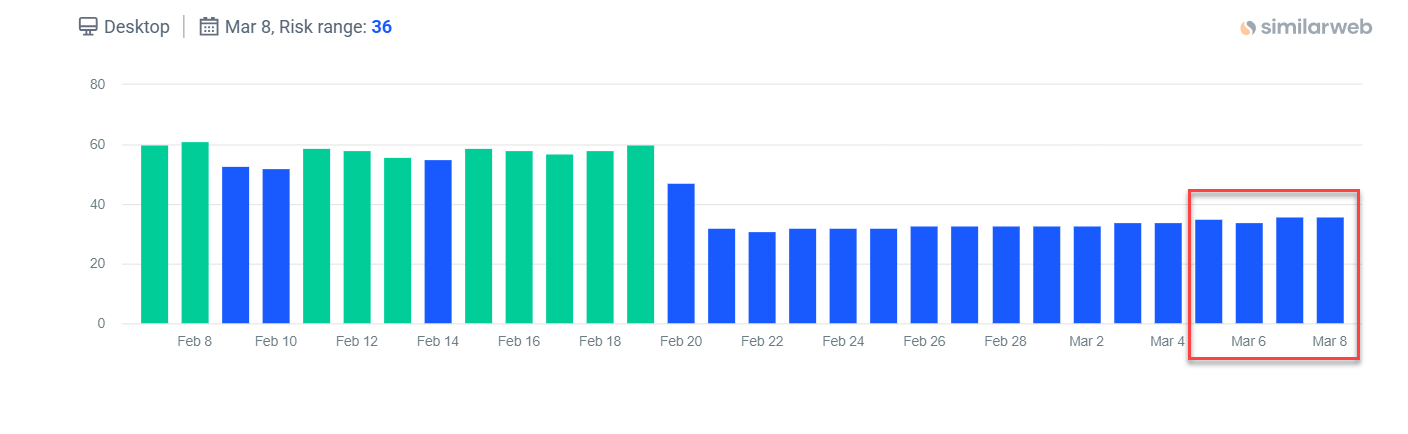This screenshot has height=434, width=1408.
Task: Select the blue bar above Mar 8
Action: coord(1329,271)
